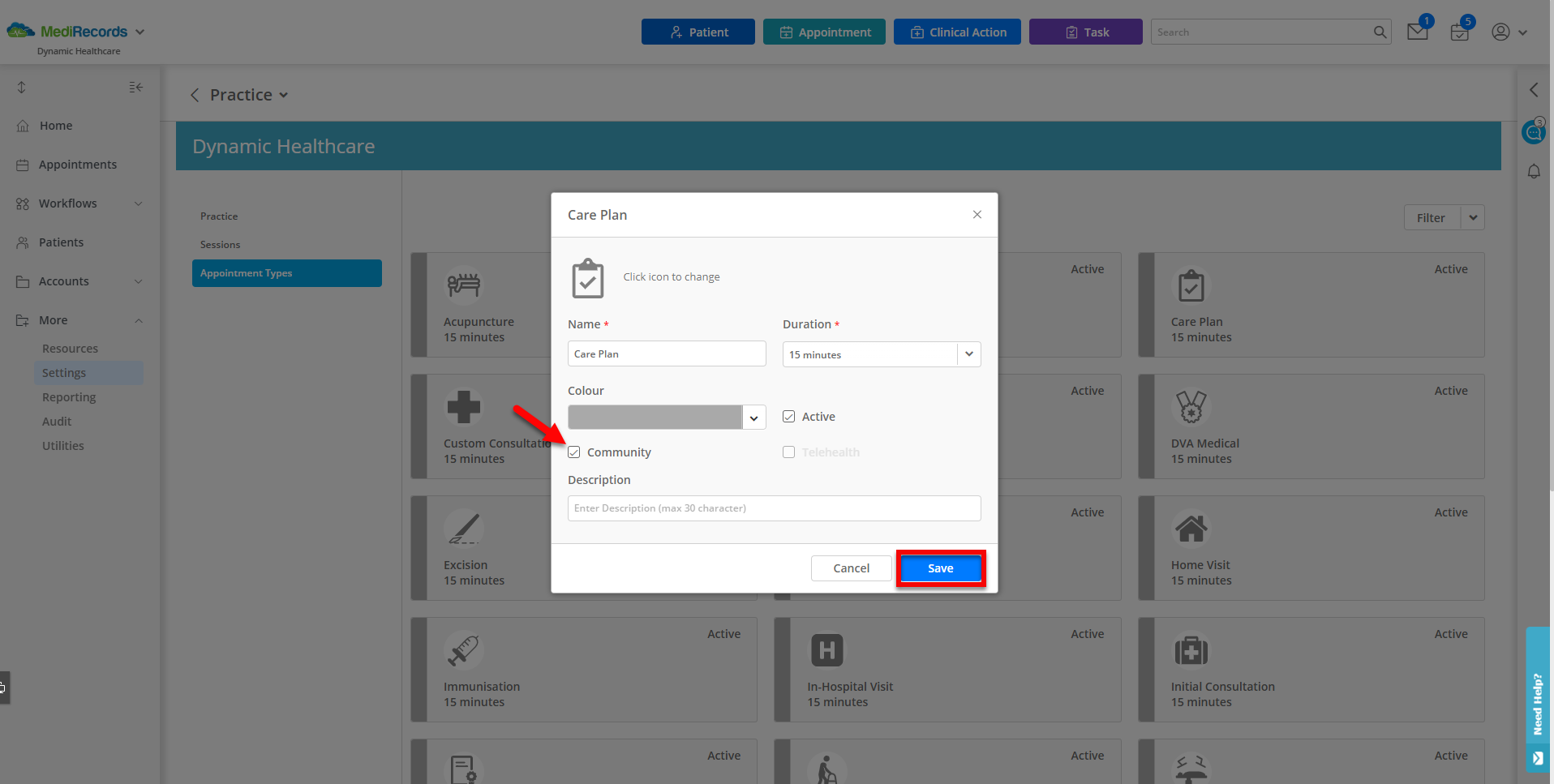Switch to Sessions settings tab
Screen dimensions: 1554x784
(220, 245)
